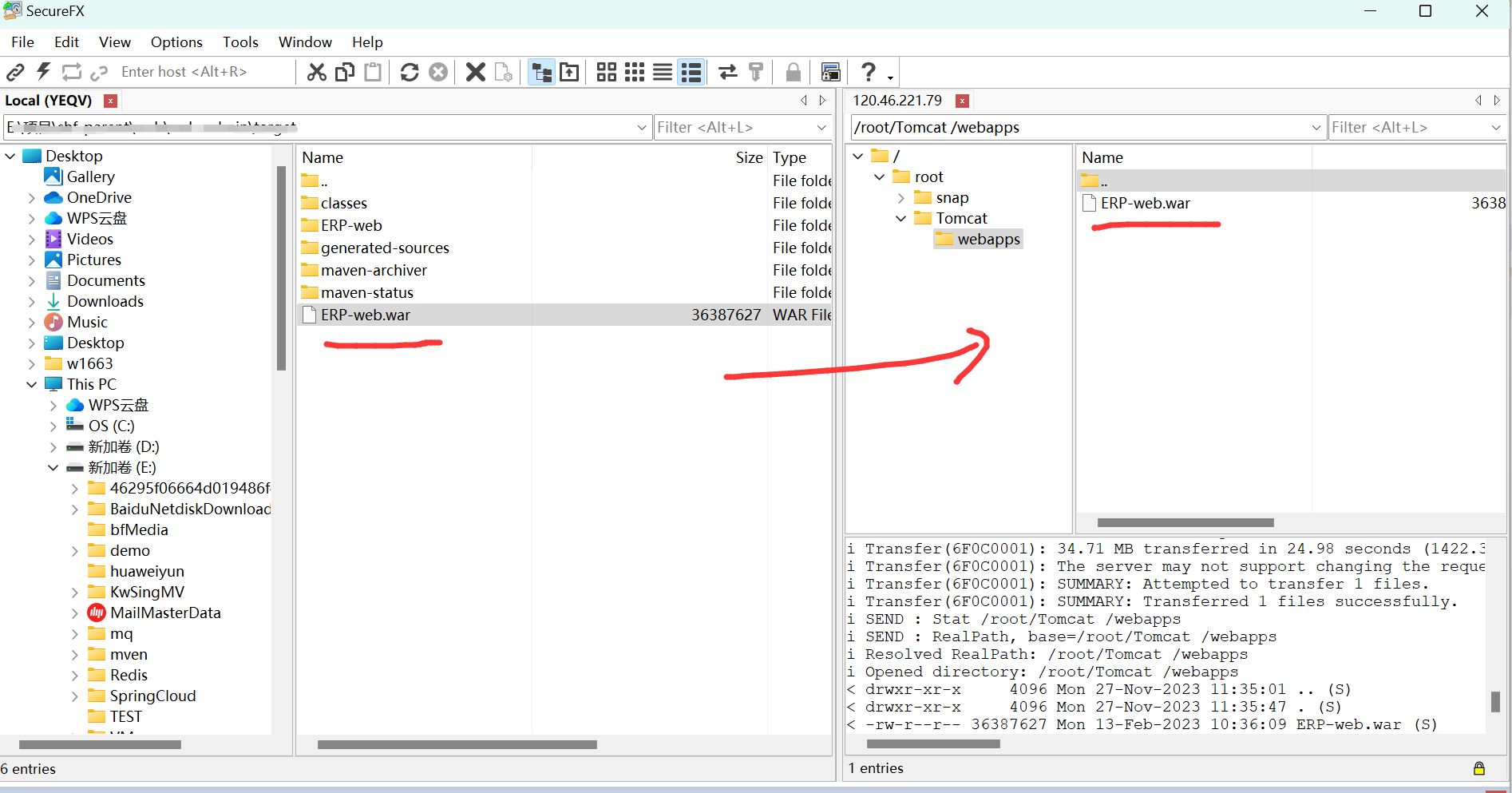This screenshot has height=793, width=1512.
Task: Collapse the remote Tomcat folder node
Action: [900, 218]
